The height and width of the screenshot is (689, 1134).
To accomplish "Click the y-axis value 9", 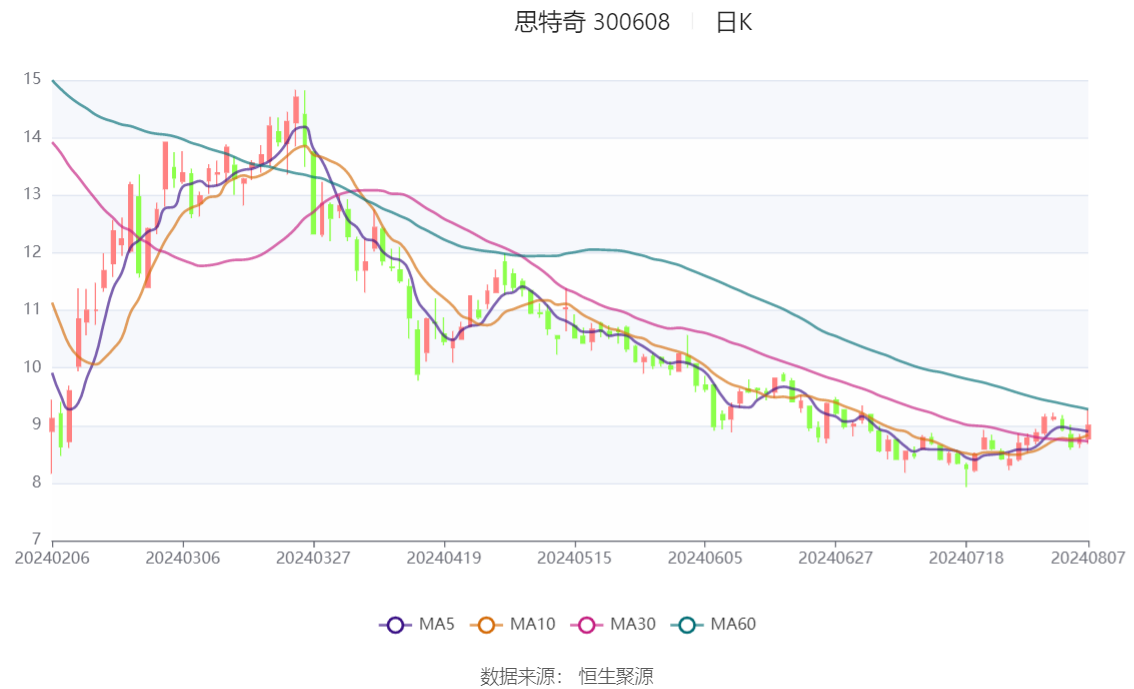I will 36,424.
